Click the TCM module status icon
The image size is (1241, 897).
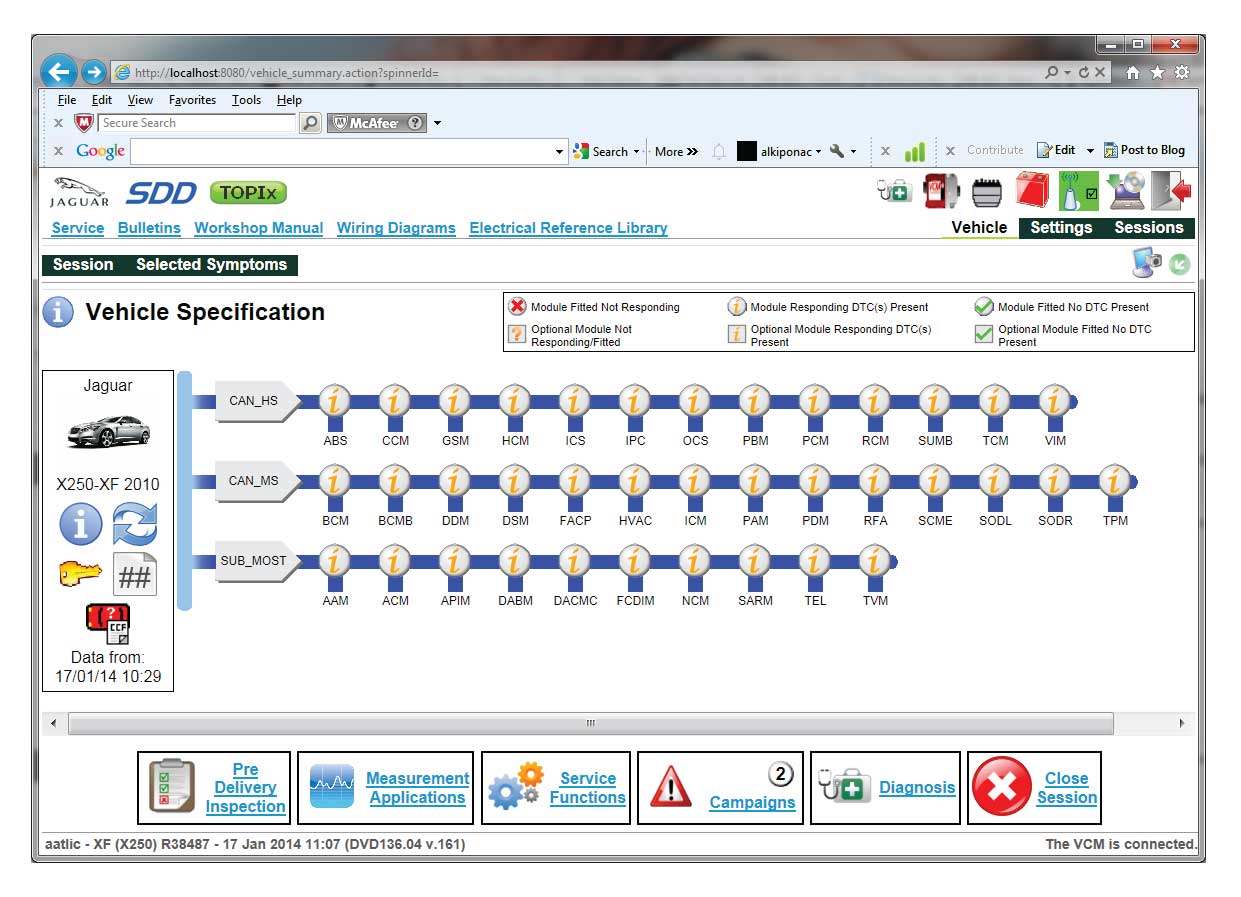coord(995,402)
